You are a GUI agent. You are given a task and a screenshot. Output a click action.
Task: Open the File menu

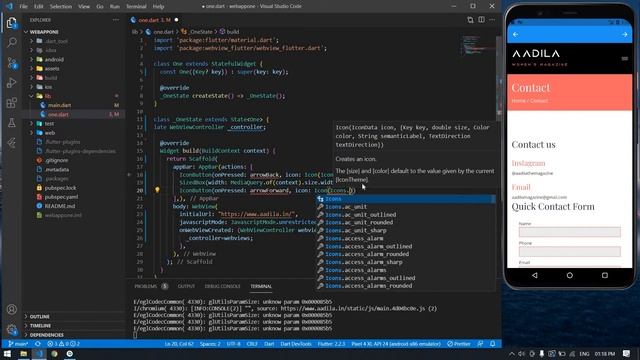(23, 7)
